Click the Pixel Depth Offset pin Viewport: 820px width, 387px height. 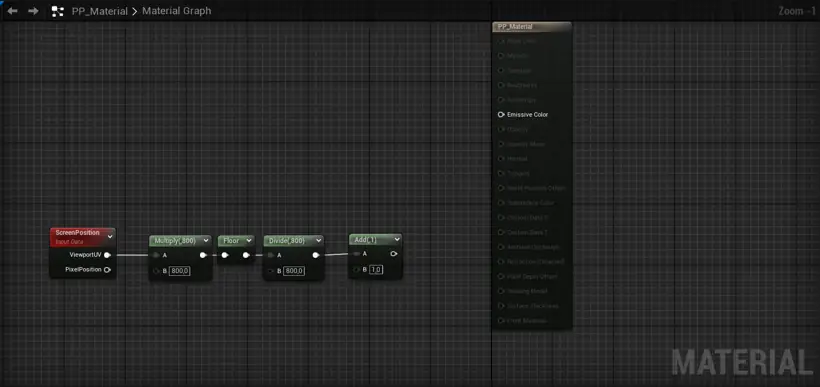pyautogui.click(x=501, y=276)
